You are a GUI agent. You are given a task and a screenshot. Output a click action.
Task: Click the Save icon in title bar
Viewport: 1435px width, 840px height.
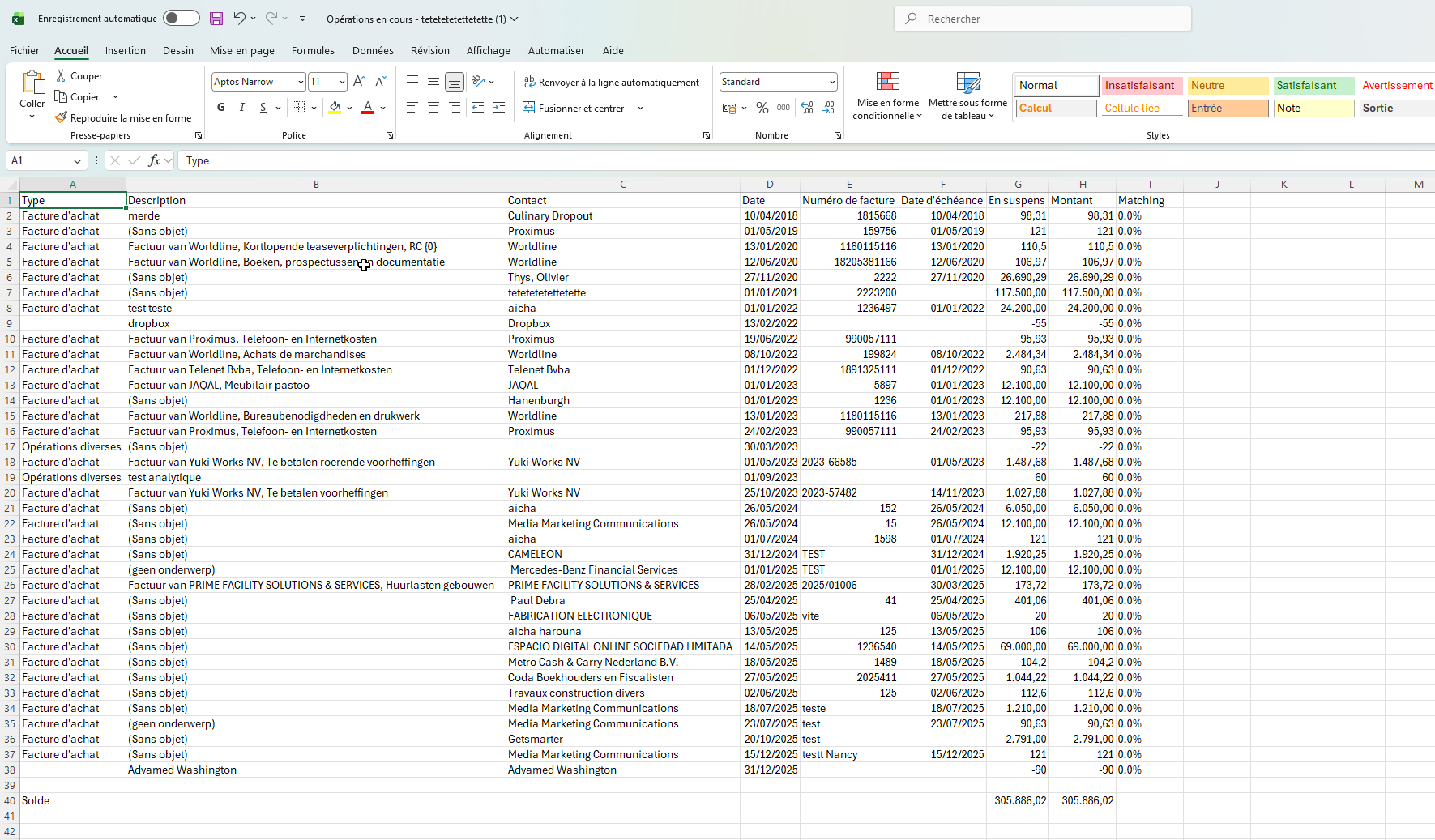tap(216, 19)
